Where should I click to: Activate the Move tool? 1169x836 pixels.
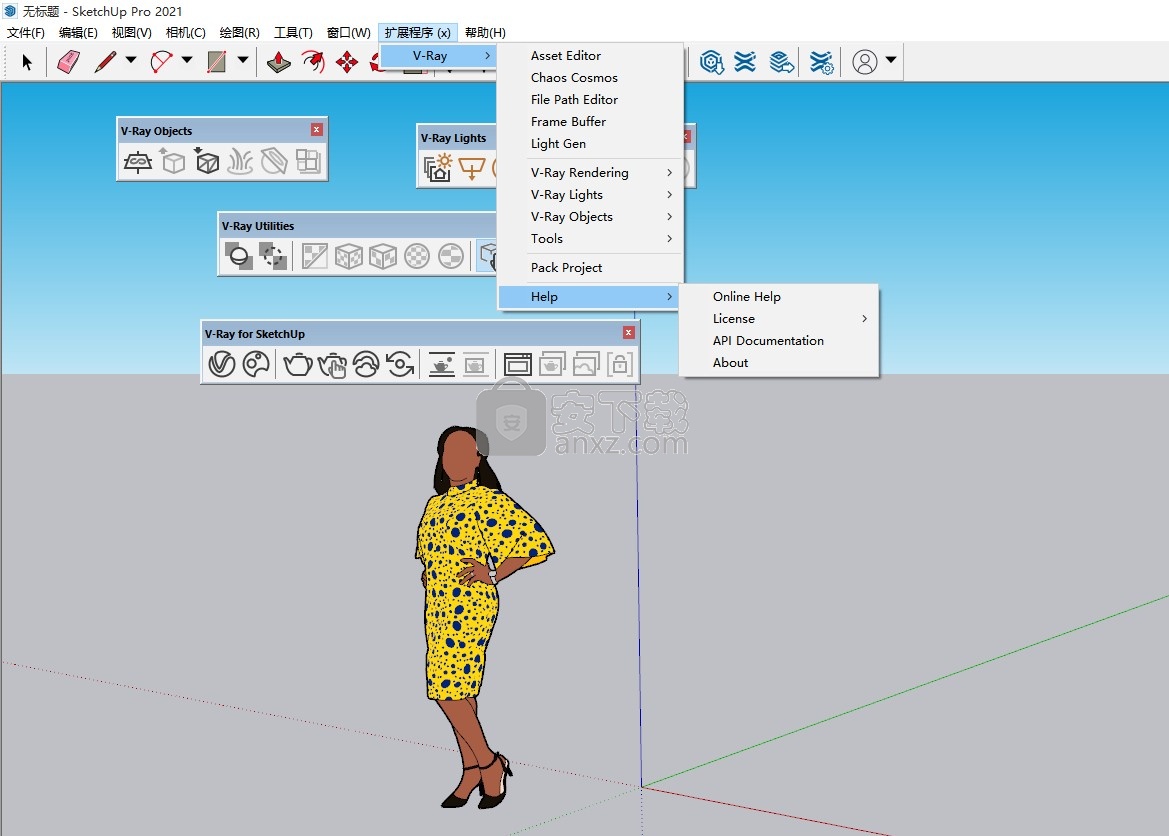coord(347,62)
